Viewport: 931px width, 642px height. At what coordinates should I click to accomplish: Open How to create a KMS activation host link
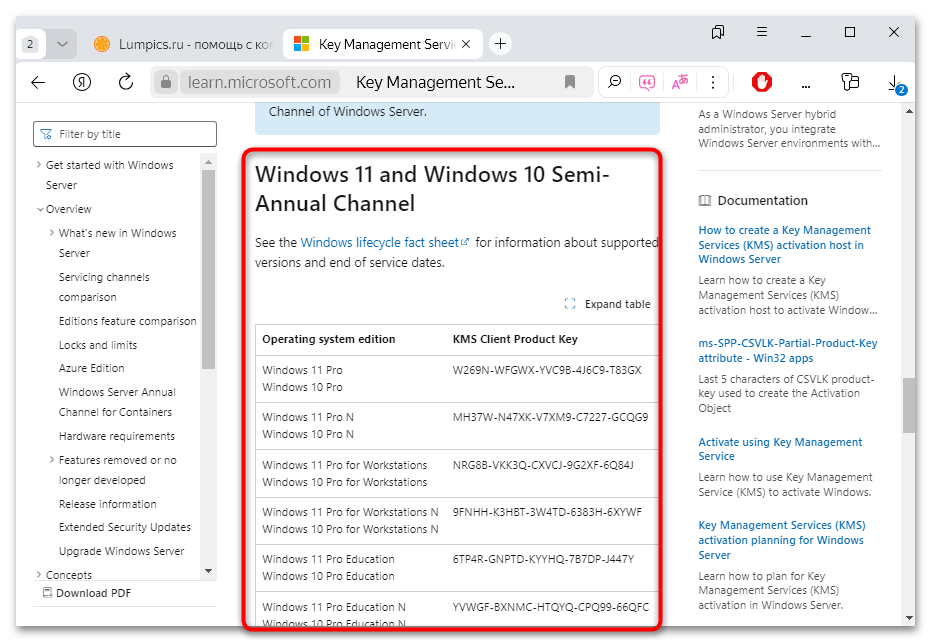click(x=784, y=245)
